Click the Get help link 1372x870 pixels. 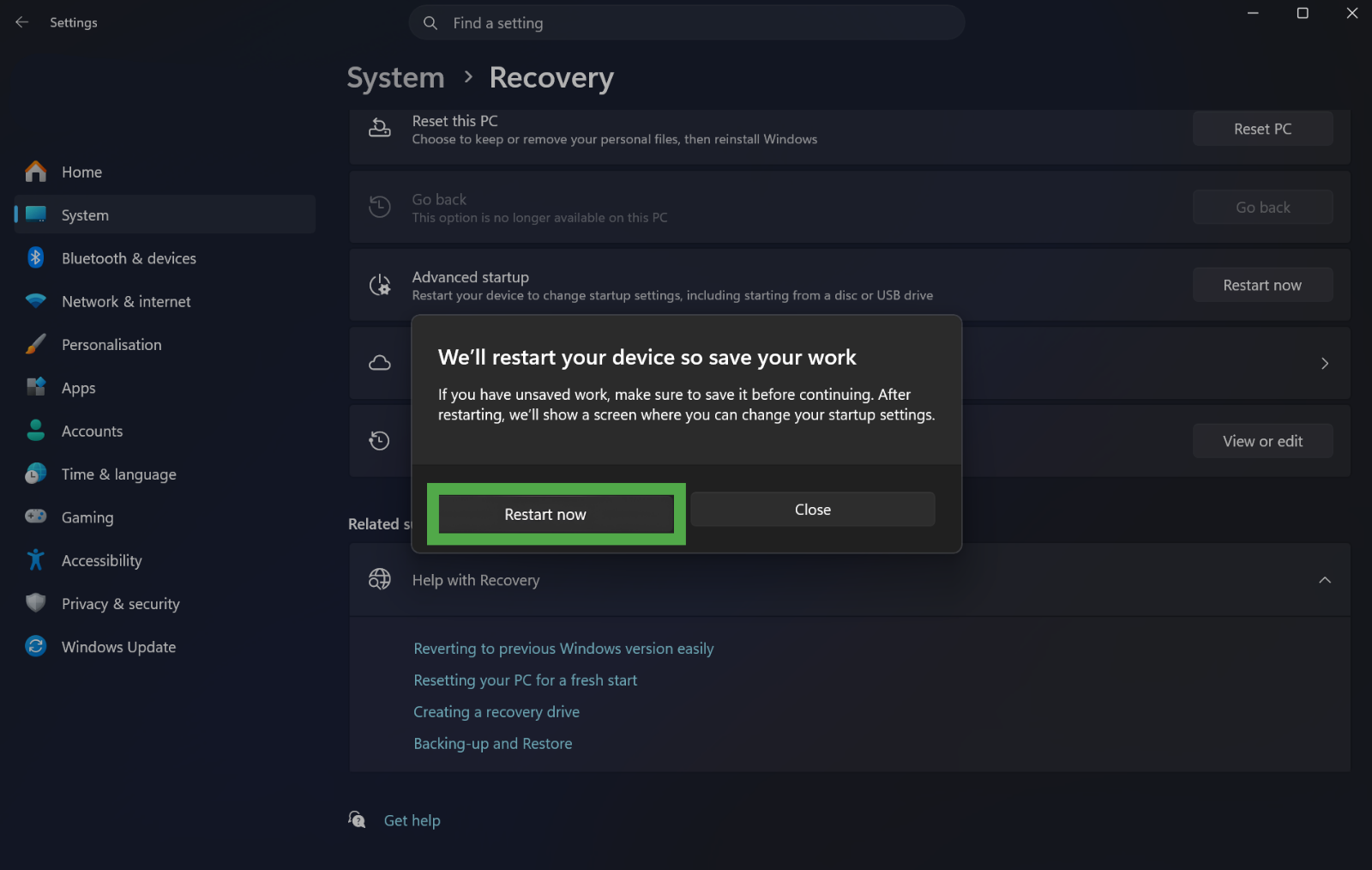pyautogui.click(x=412, y=820)
